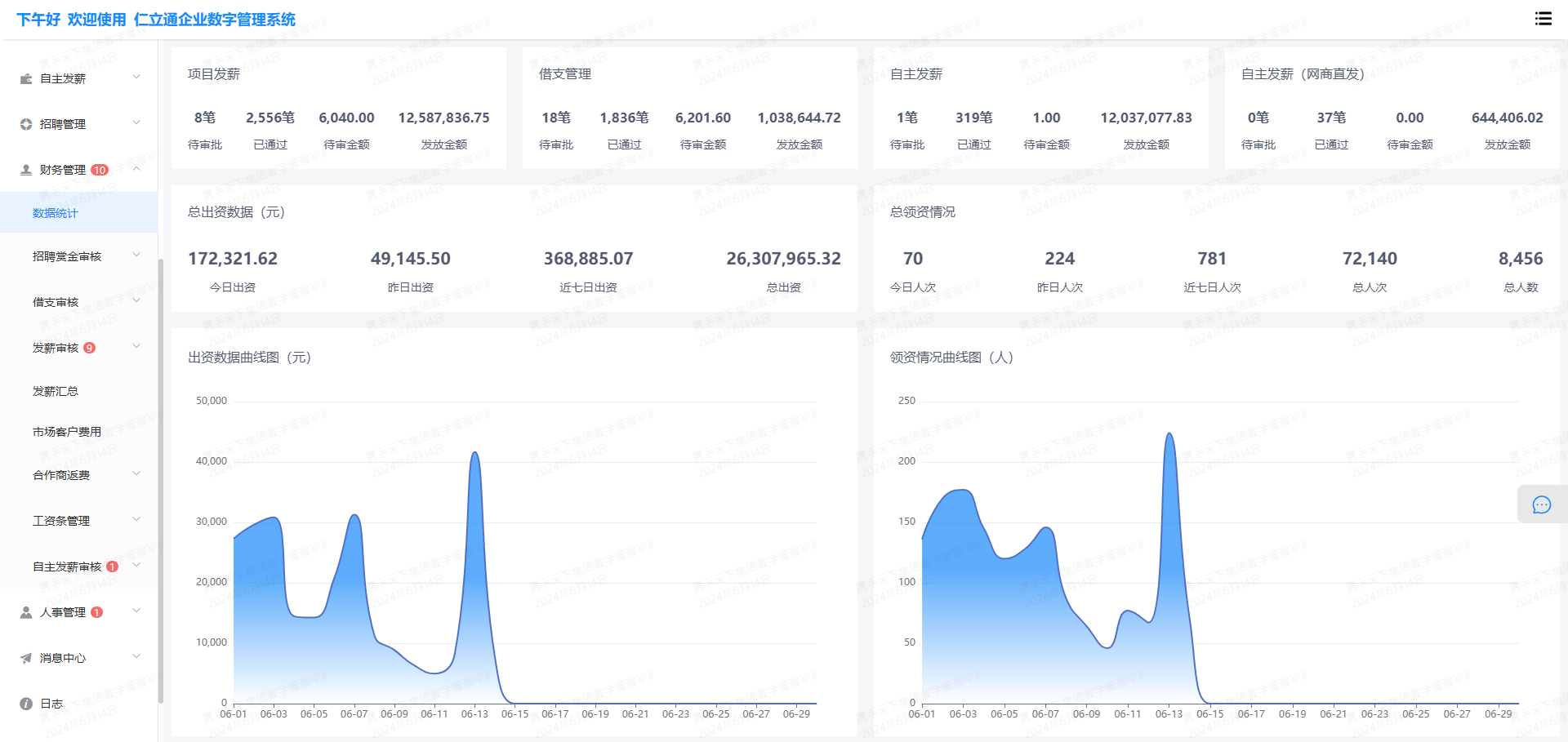Select 数据统计 in the sidebar
The height and width of the screenshot is (742, 1568).
point(56,213)
